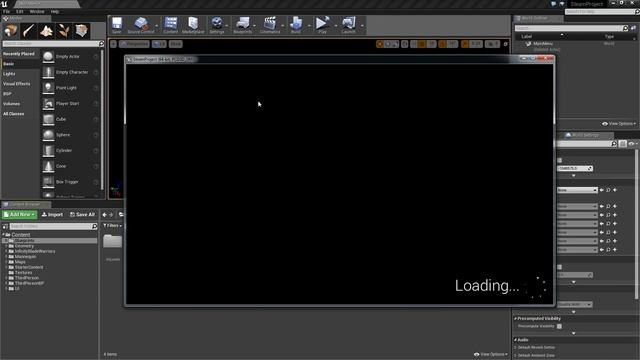Click the Save All button
This screenshot has width=640, height=360.
pos(82,215)
